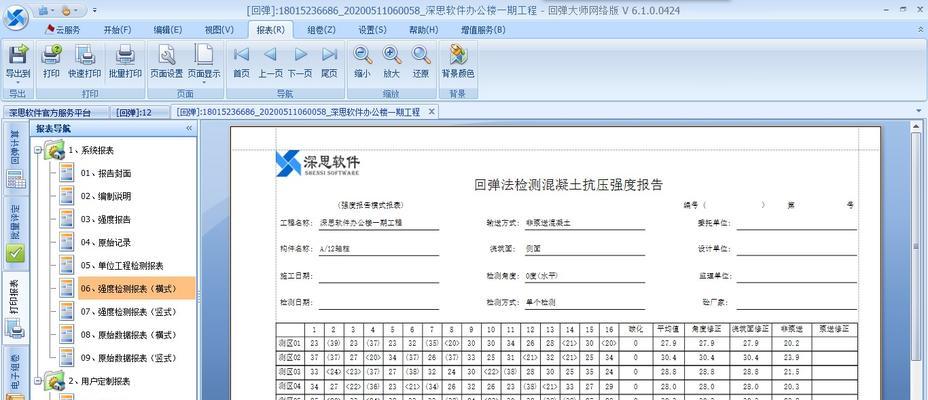
Task: Click the 检测角度 value 0度(水平)
Action: coord(542,276)
